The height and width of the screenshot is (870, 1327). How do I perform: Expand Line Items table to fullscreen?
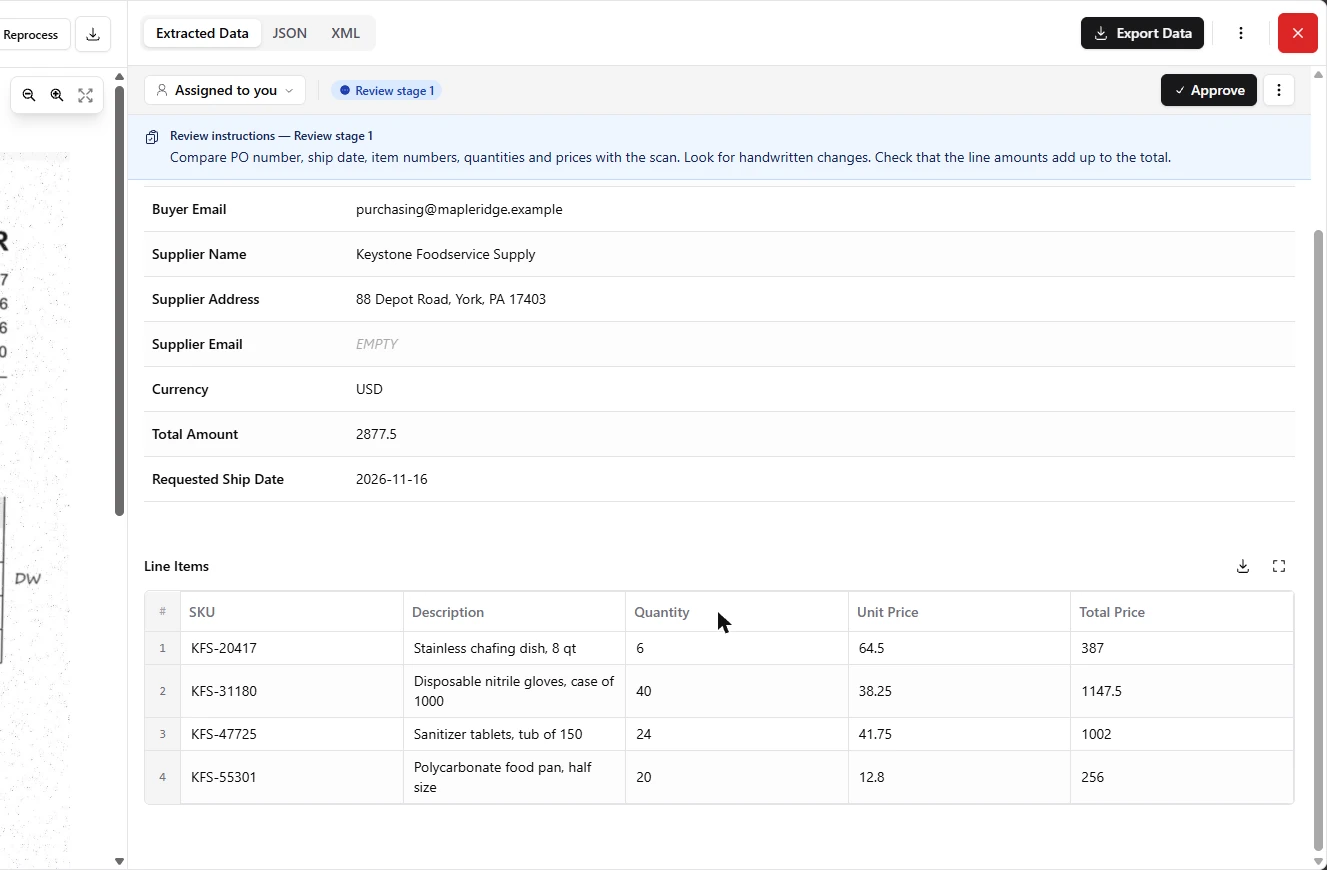click(x=1279, y=566)
